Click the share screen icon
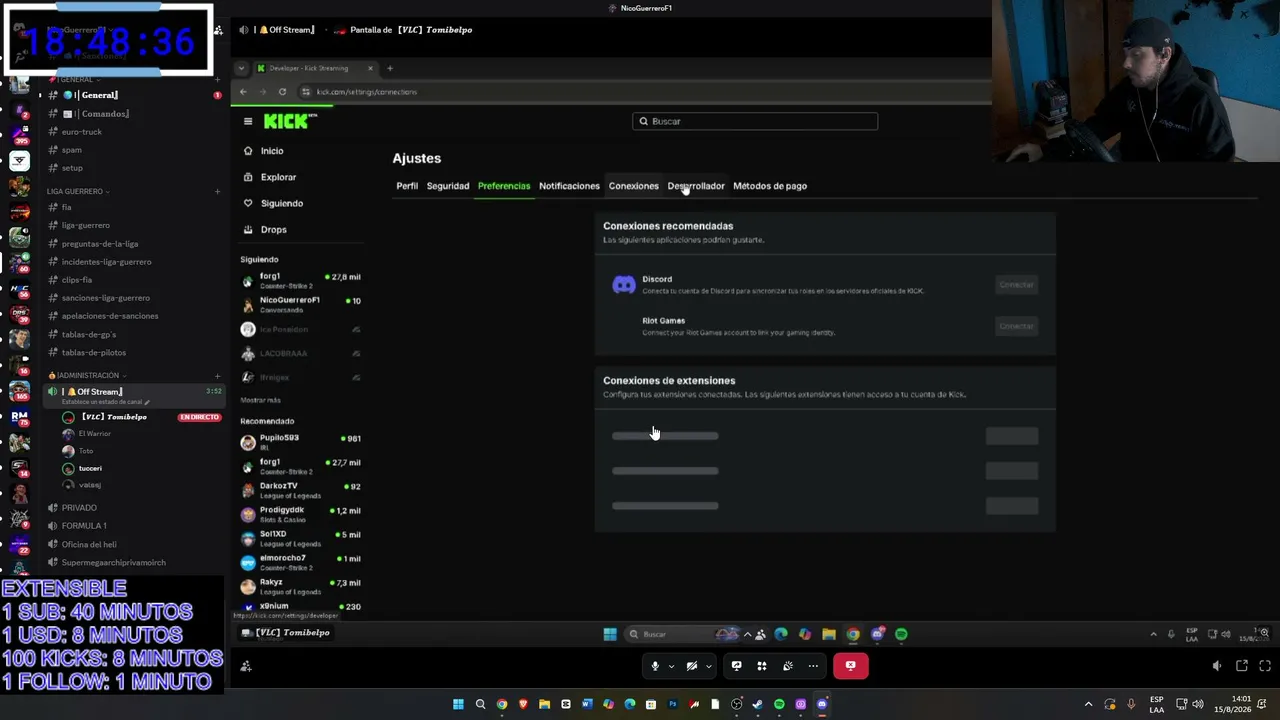Image resolution: width=1280 pixels, height=720 pixels. tap(737, 666)
